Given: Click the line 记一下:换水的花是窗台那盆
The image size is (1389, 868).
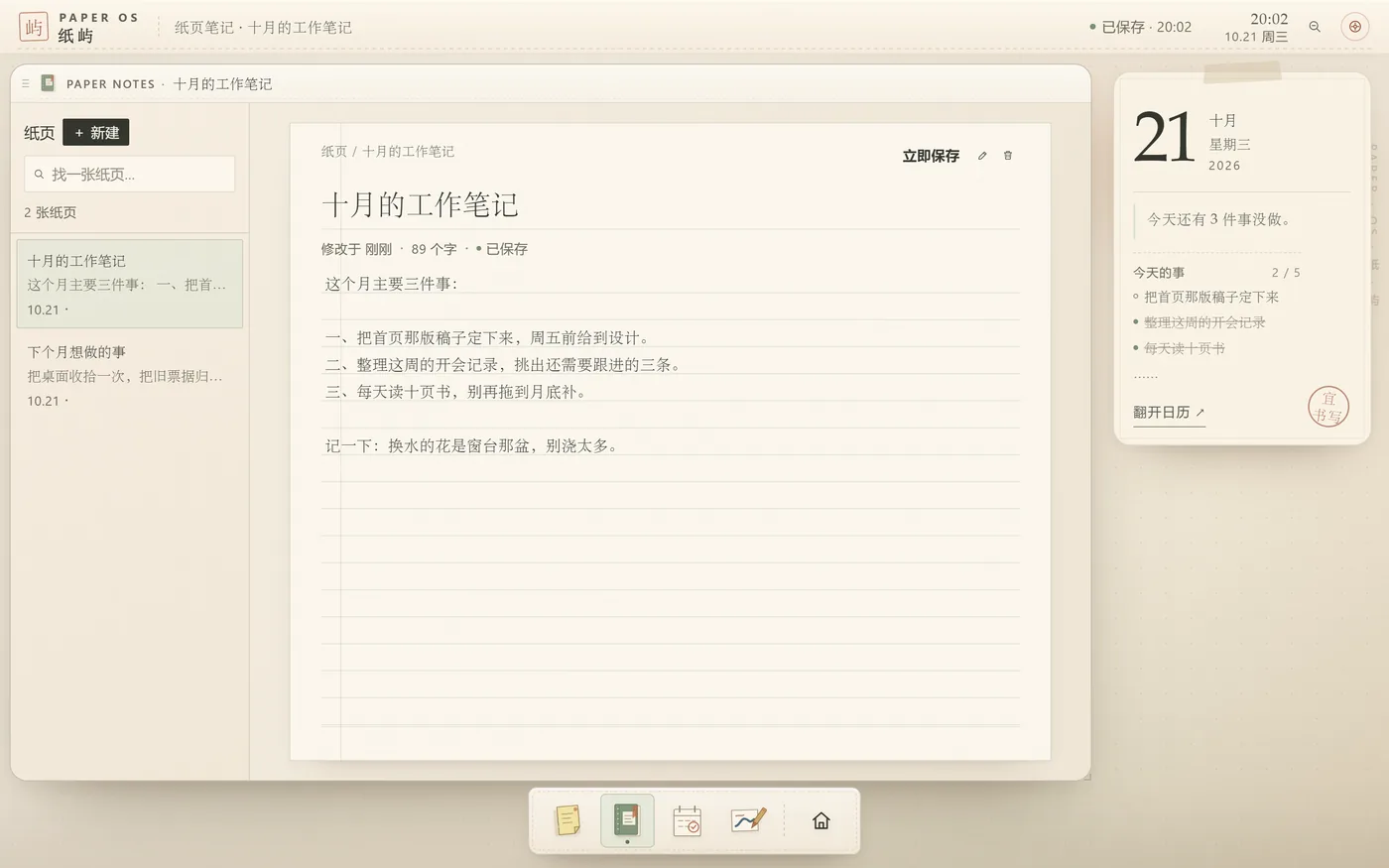Looking at the screenshot, I should 473,446.
